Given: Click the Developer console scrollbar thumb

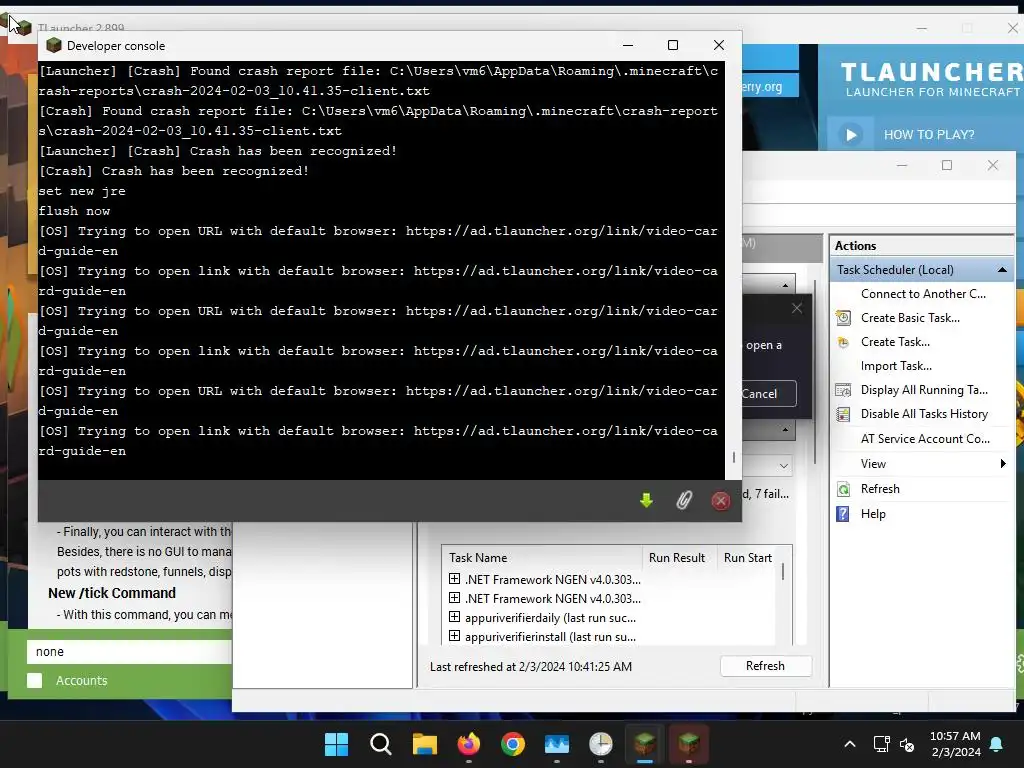Looking at the screenshot, I should (733, 457).
